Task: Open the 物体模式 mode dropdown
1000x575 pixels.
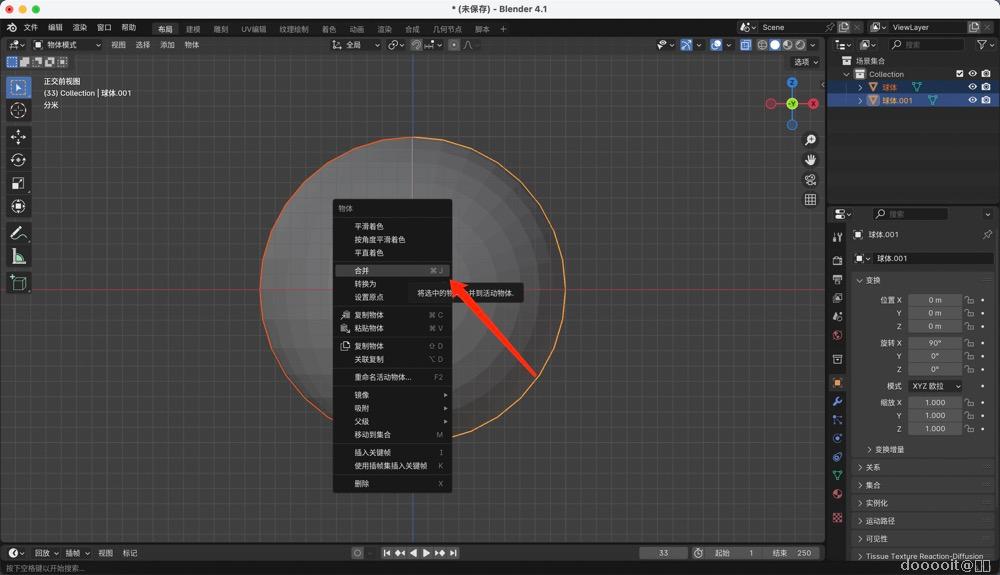Action: pos(68,45)
